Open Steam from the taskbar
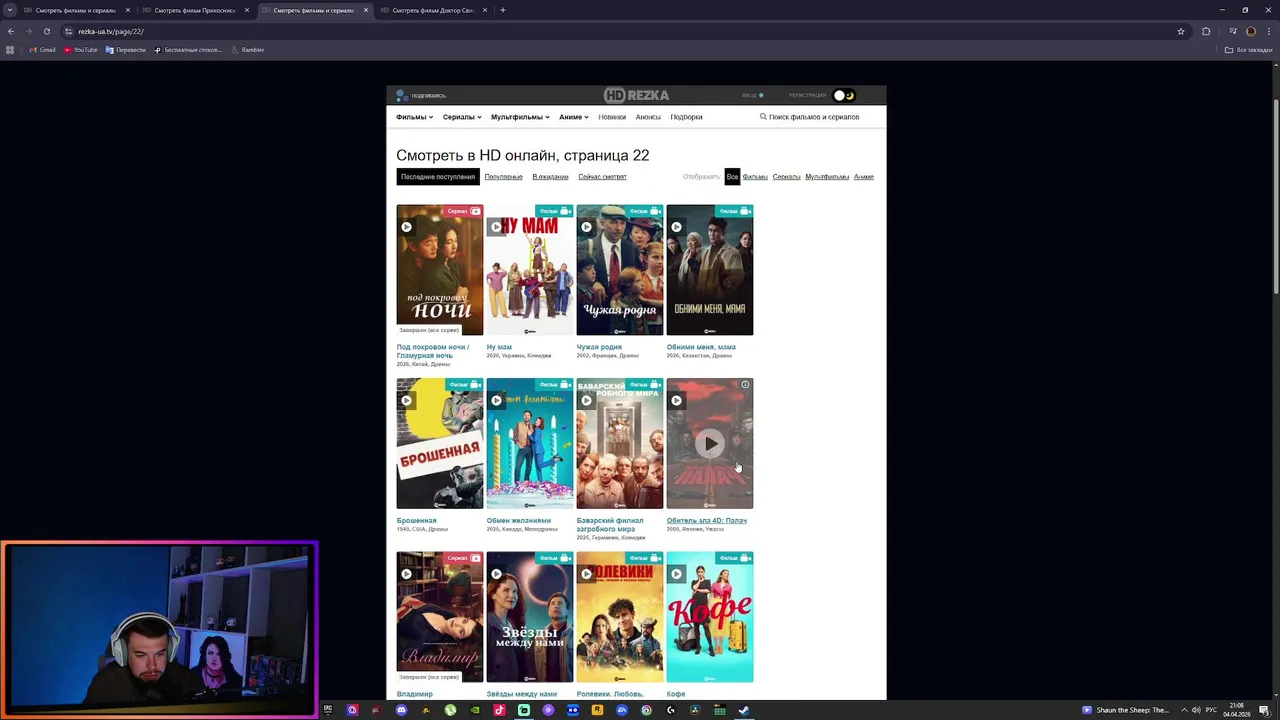Image resolution: width=1280 pixels, height=720 pixels. pyautogui.click(x=744, y=710)
